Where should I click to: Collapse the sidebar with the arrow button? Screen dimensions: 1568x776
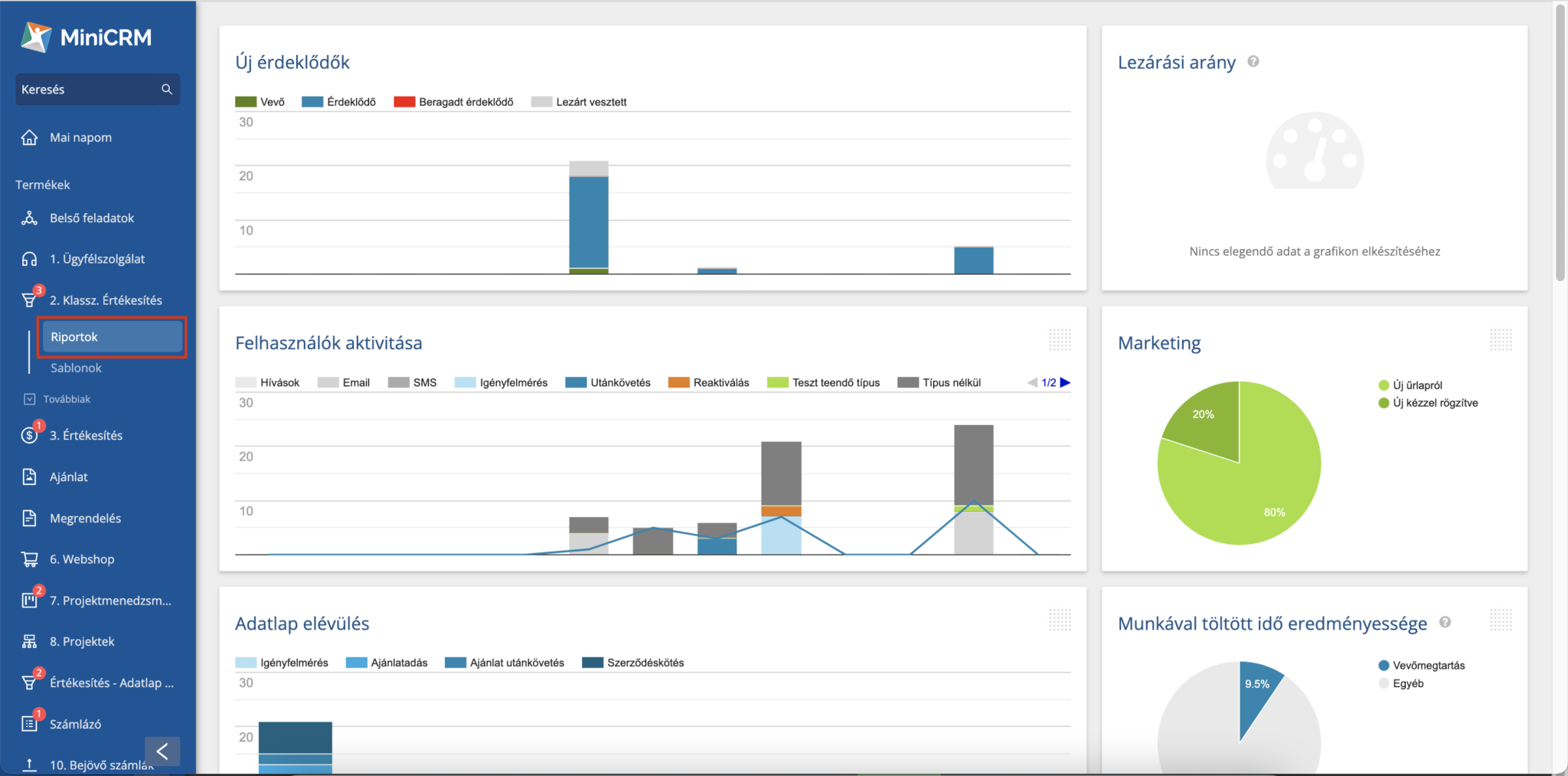tap(162, 751)
